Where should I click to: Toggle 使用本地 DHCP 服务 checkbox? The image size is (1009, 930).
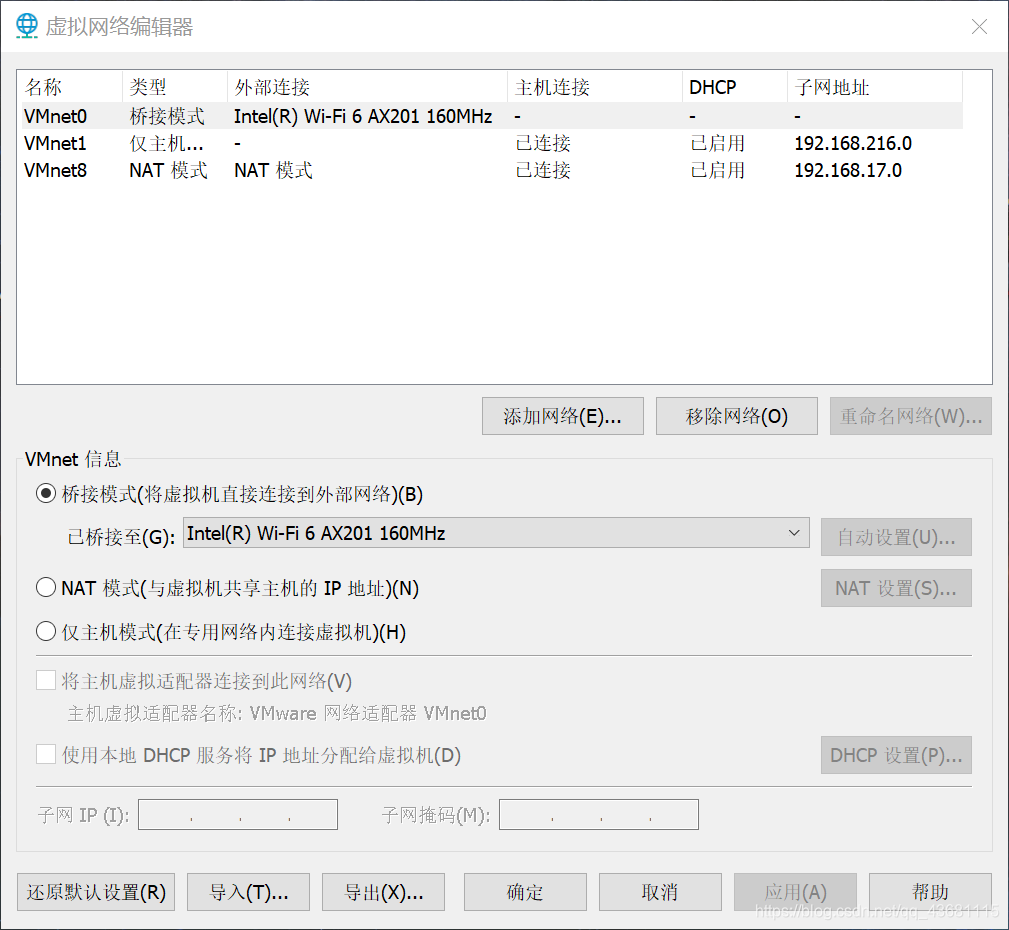[46, 754]
